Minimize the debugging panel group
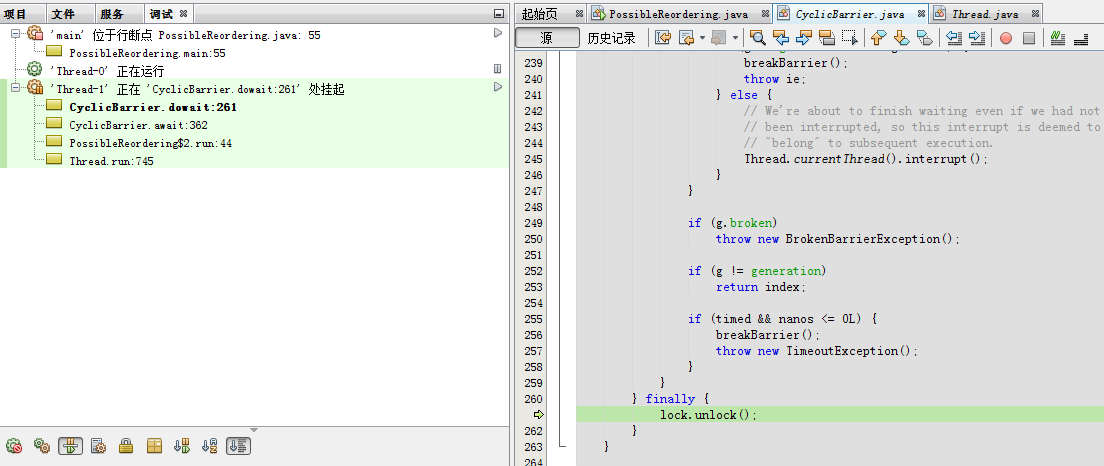1104x466 pixels. point(498,13)
